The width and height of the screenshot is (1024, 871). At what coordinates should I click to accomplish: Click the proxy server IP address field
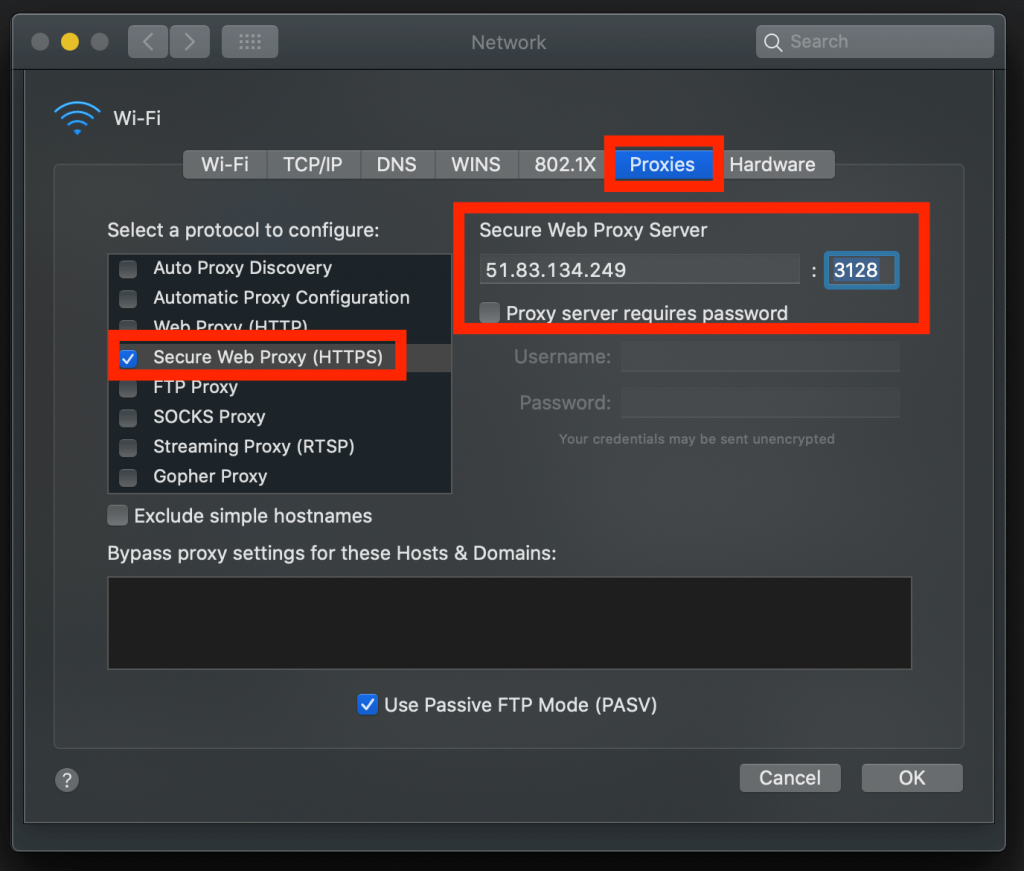point(639,270)
